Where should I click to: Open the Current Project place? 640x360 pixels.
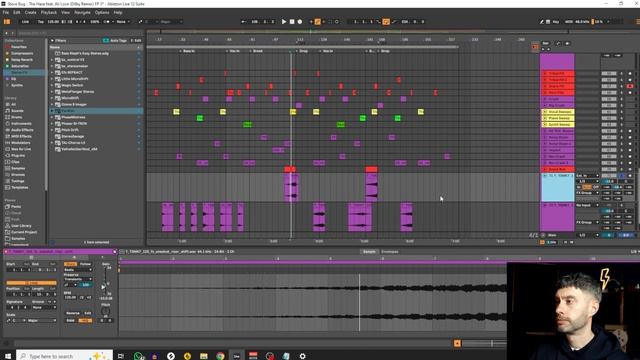tap(24, 232)
